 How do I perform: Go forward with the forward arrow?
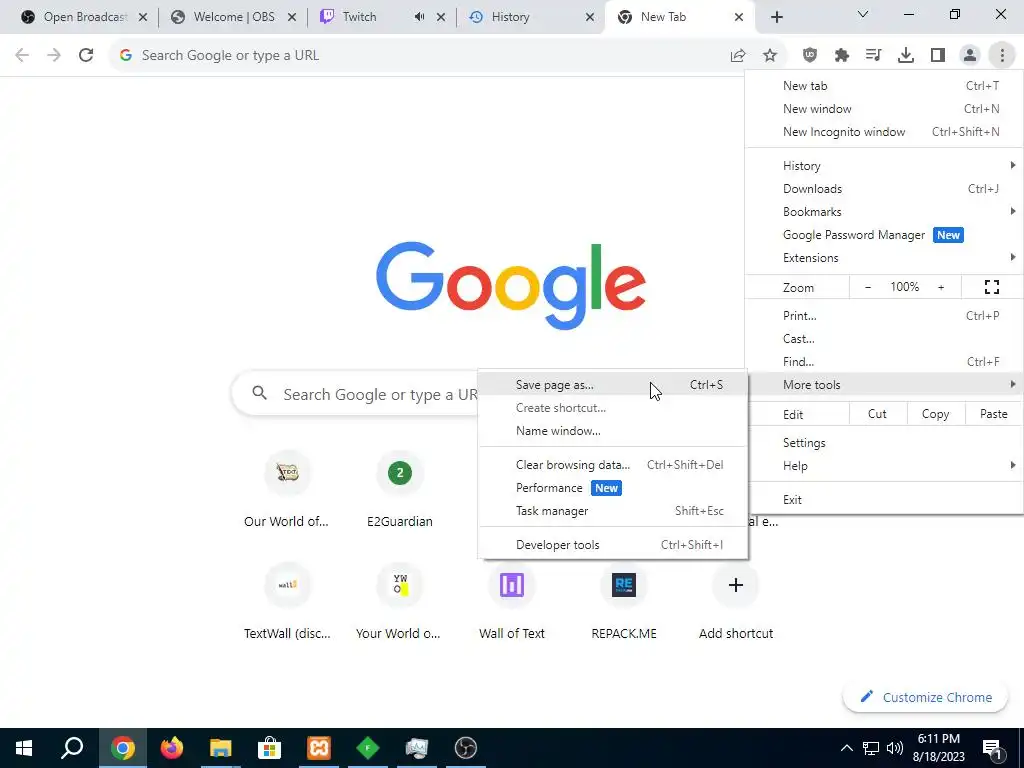54,55
